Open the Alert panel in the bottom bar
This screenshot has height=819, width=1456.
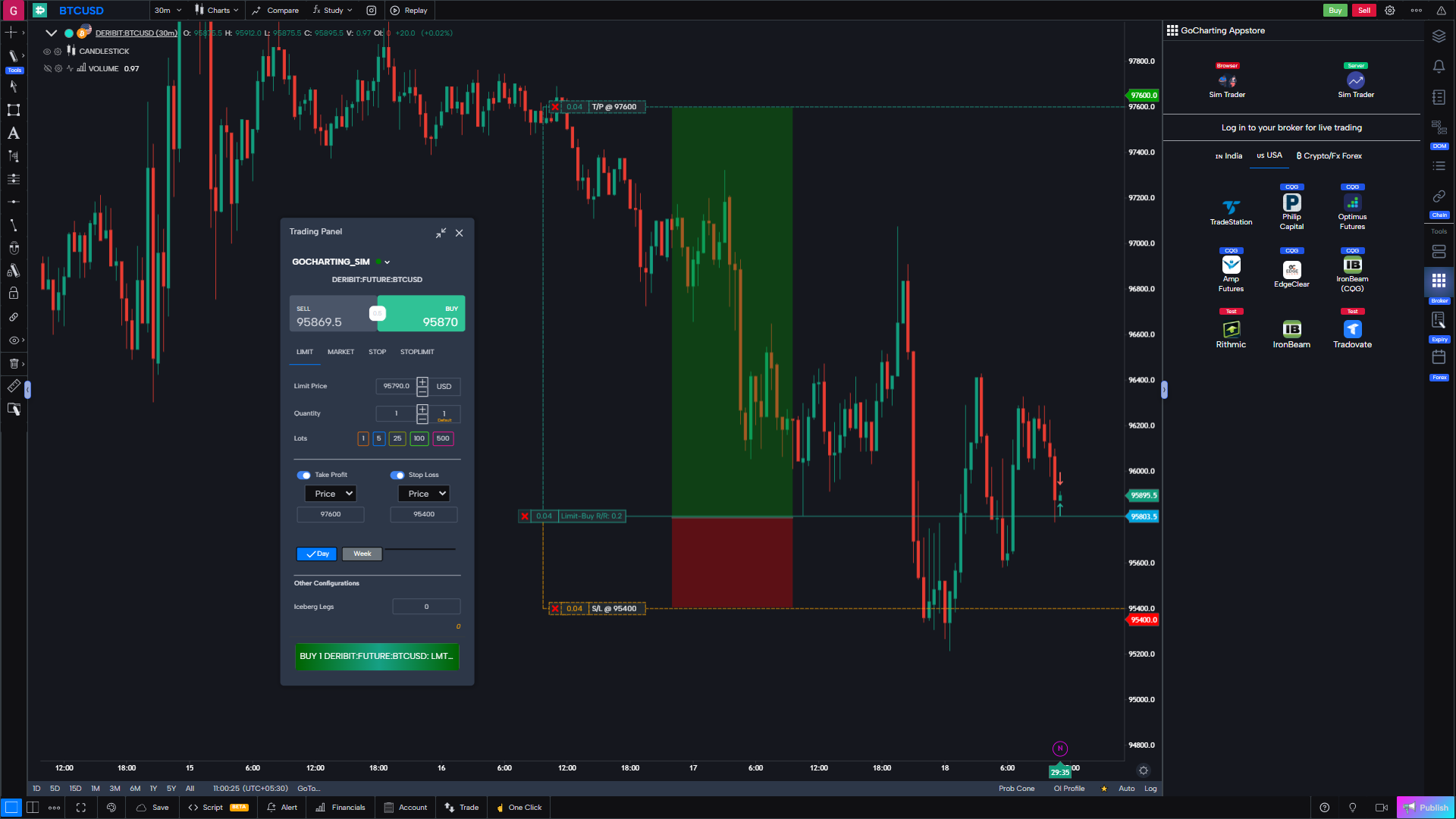coord(281,808)
